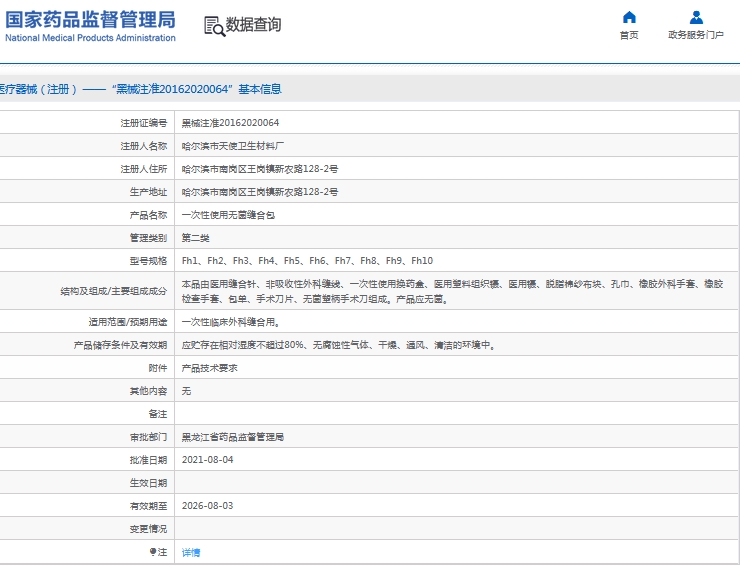Click the 附件 row label
The width and height of the screenshot is (740, 570).
158,368
